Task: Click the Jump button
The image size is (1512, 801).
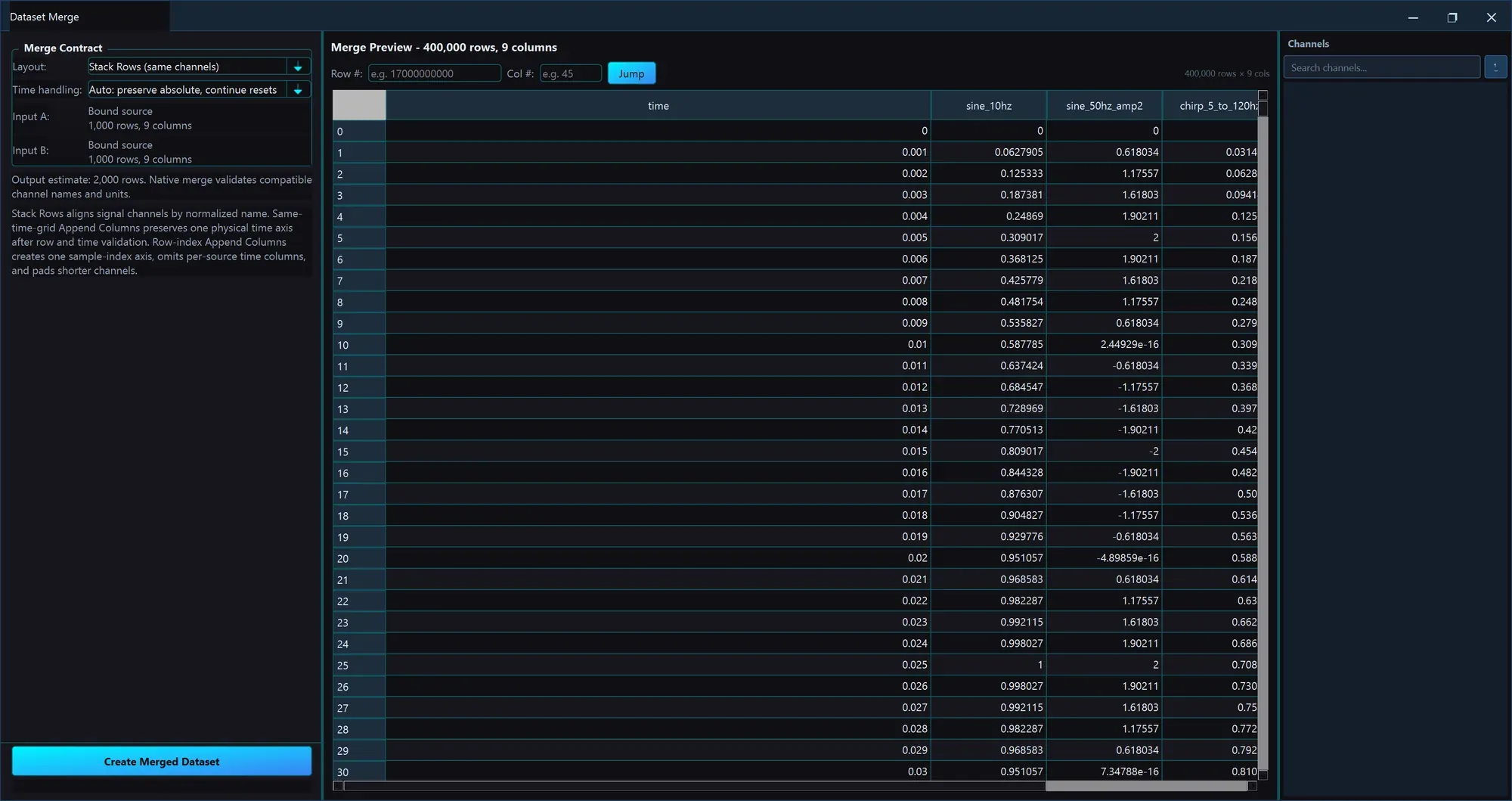Action: pyautogui.click(x=631, y=73)
